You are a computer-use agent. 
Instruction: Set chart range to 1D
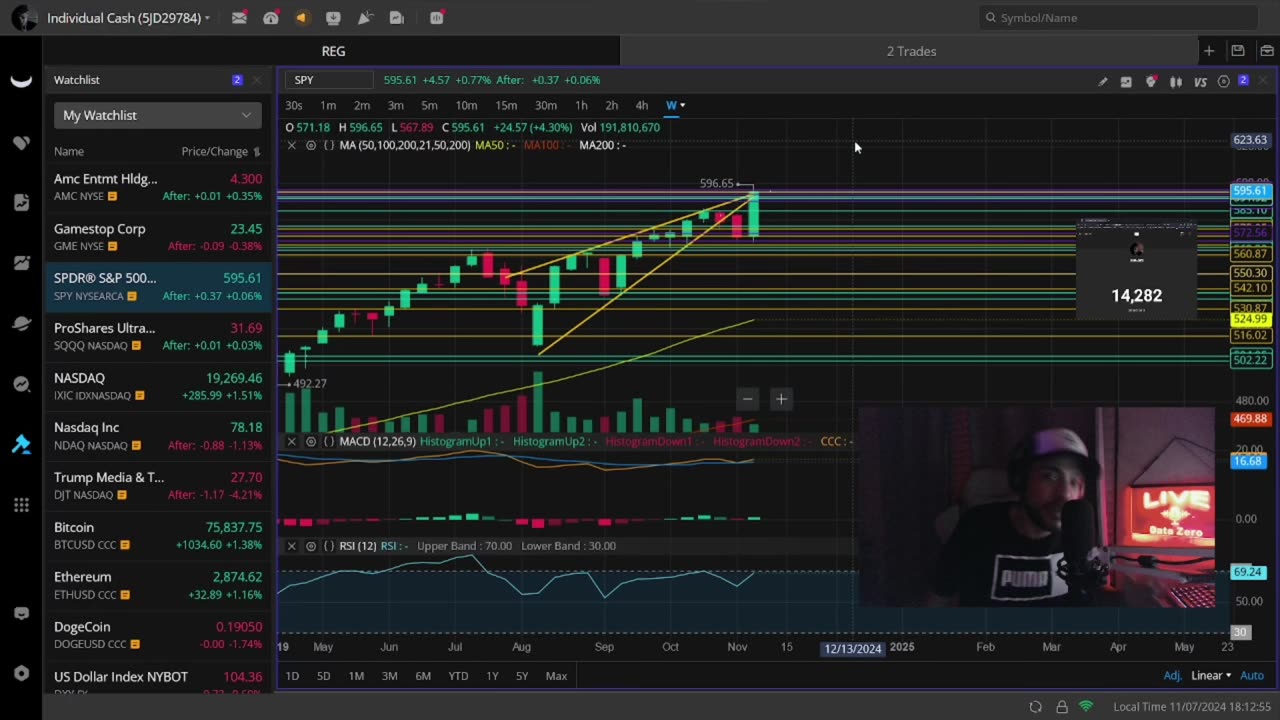tap(292, 676)
